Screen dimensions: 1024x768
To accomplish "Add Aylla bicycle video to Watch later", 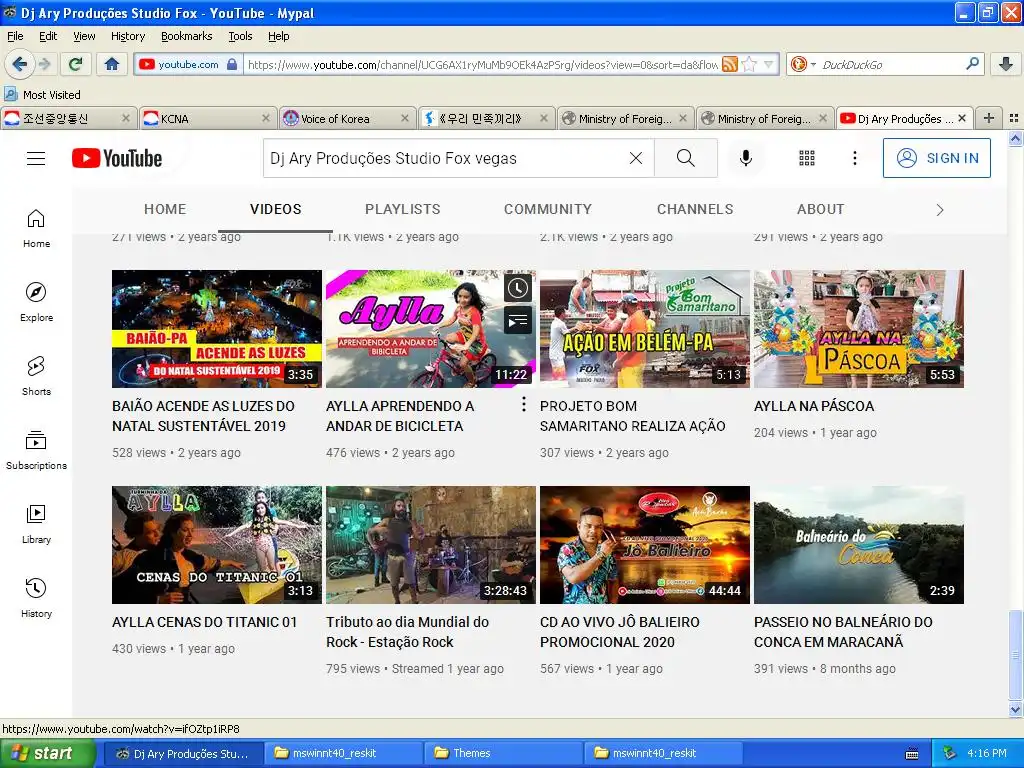I will coord(518,288).
